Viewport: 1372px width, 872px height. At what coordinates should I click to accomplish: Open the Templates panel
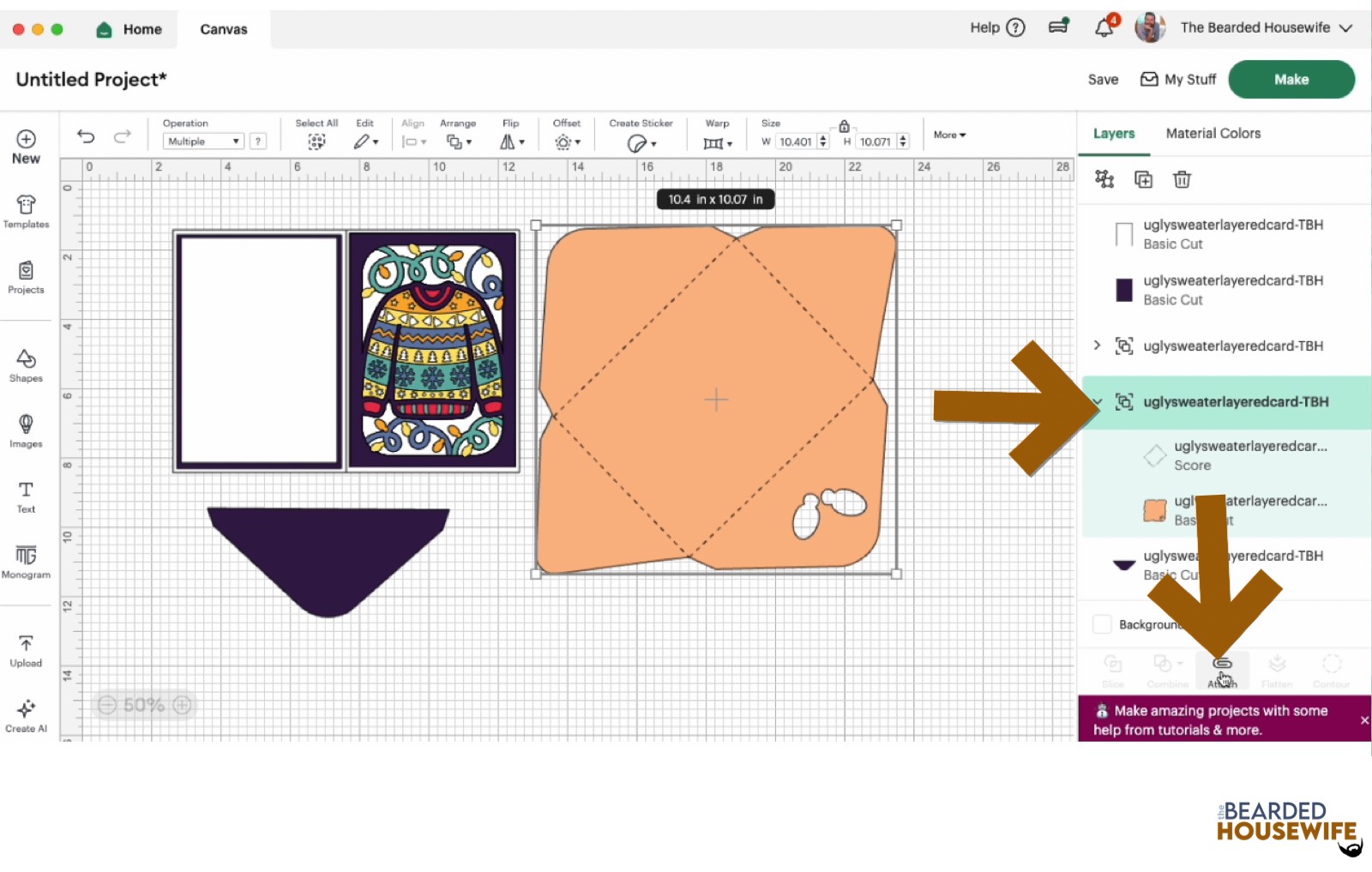point(26,211)
